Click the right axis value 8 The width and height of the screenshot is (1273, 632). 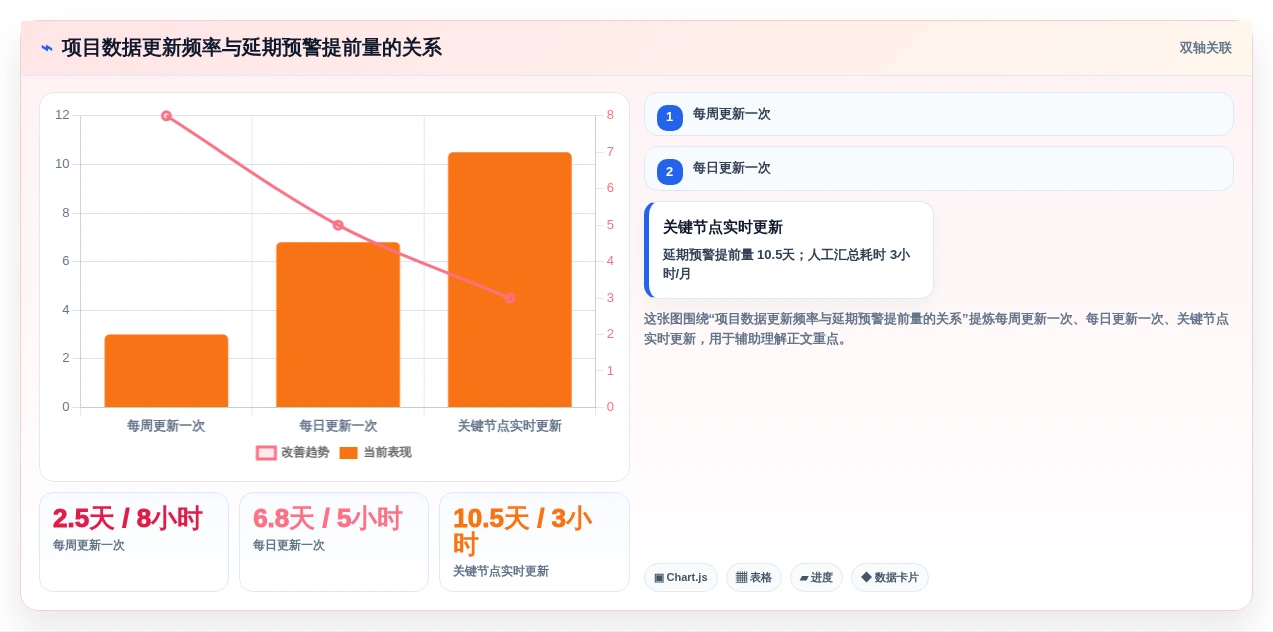tap(610, 115)
